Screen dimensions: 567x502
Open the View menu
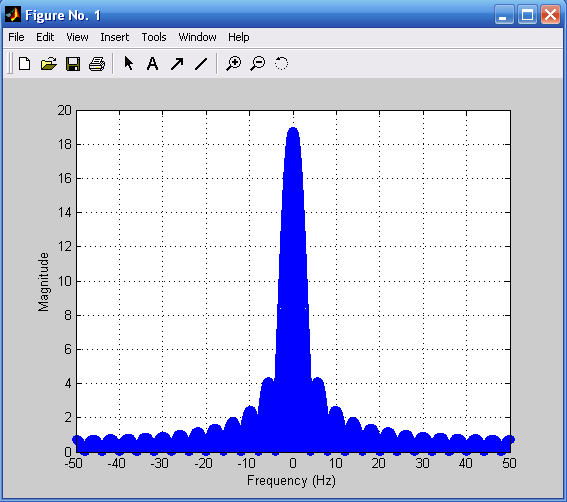coord(77,37)
